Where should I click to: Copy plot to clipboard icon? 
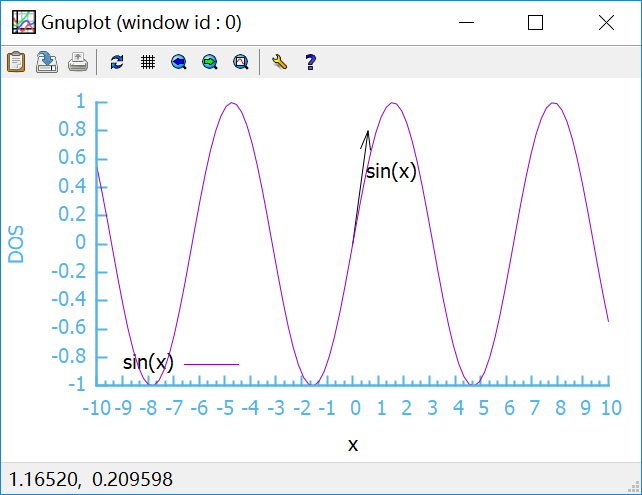point(16,62)
